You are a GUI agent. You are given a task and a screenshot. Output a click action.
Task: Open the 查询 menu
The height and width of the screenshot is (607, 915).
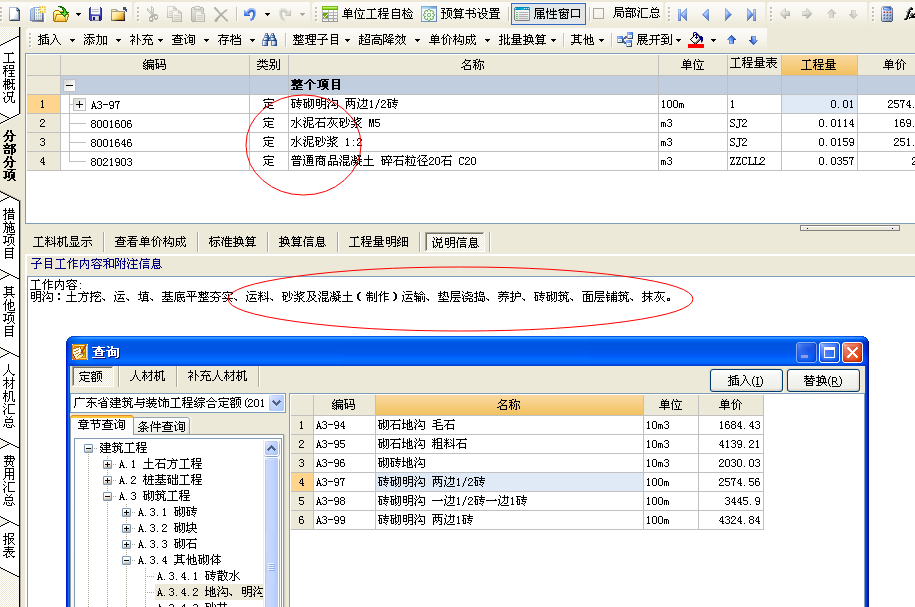[x=190, y=40]
